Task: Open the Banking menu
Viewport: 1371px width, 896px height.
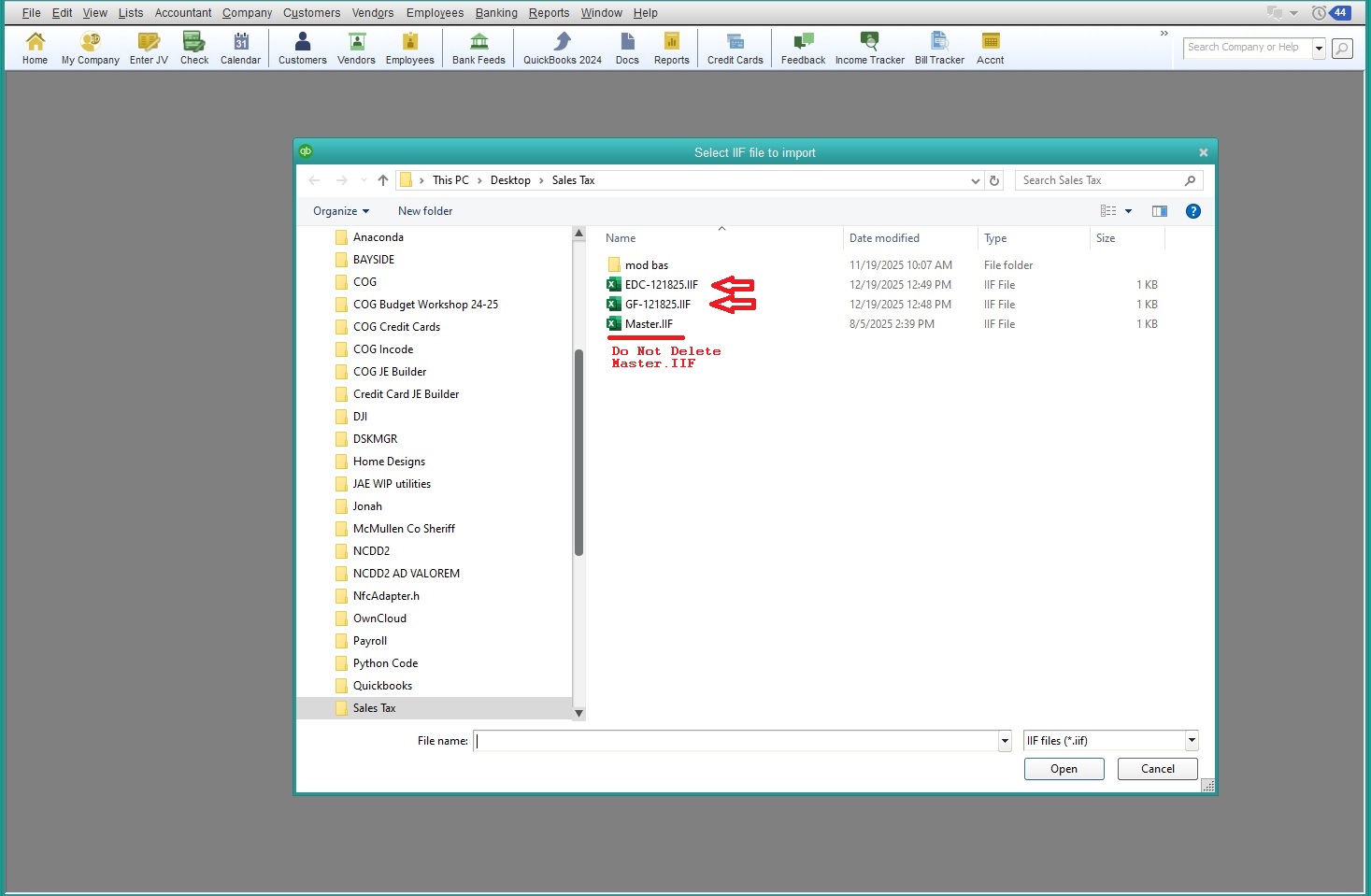Action: (x=496, y=12)
